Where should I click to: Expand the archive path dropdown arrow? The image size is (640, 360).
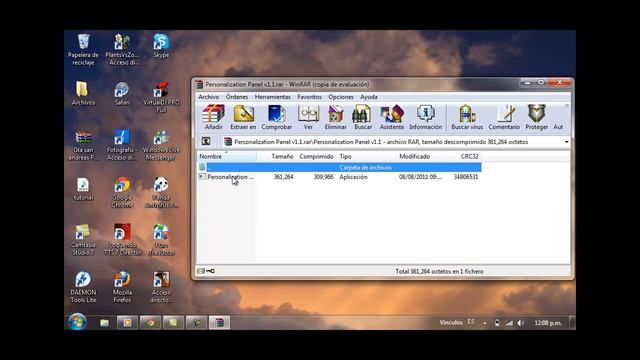(x=567, y=142)
